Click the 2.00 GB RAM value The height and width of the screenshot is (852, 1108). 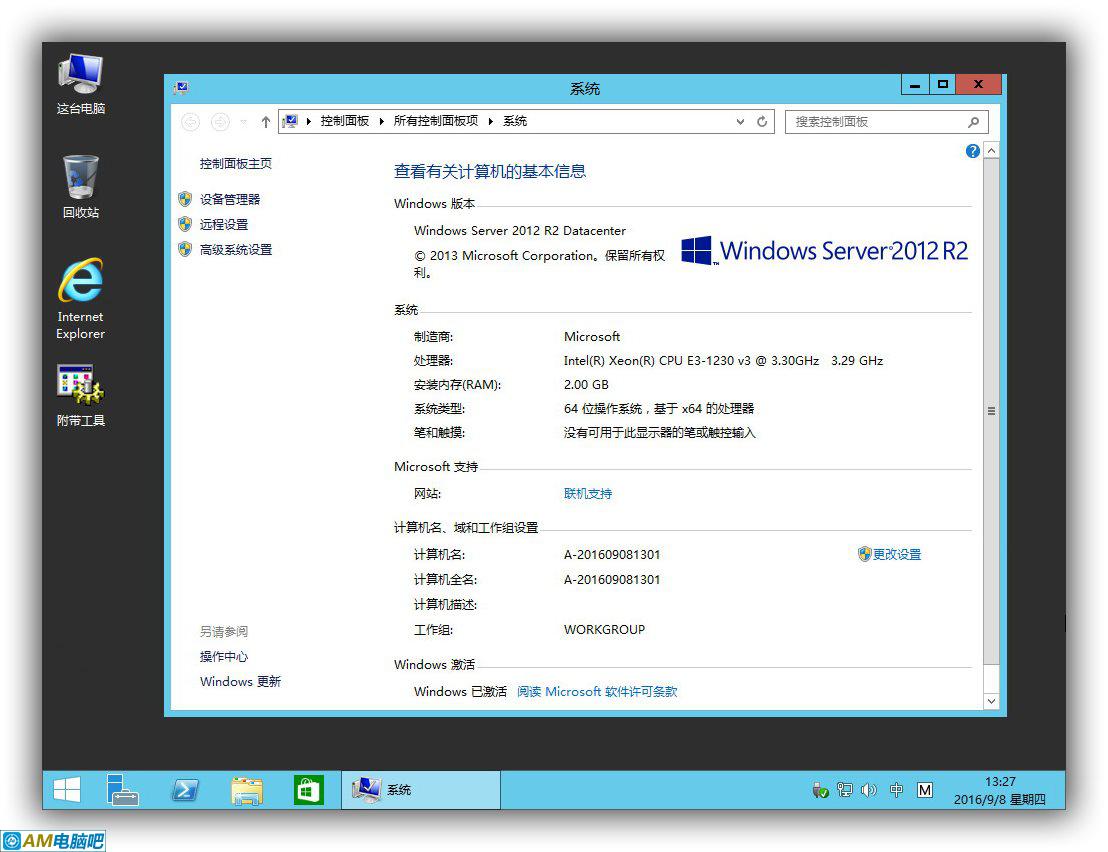pos(586,384)
